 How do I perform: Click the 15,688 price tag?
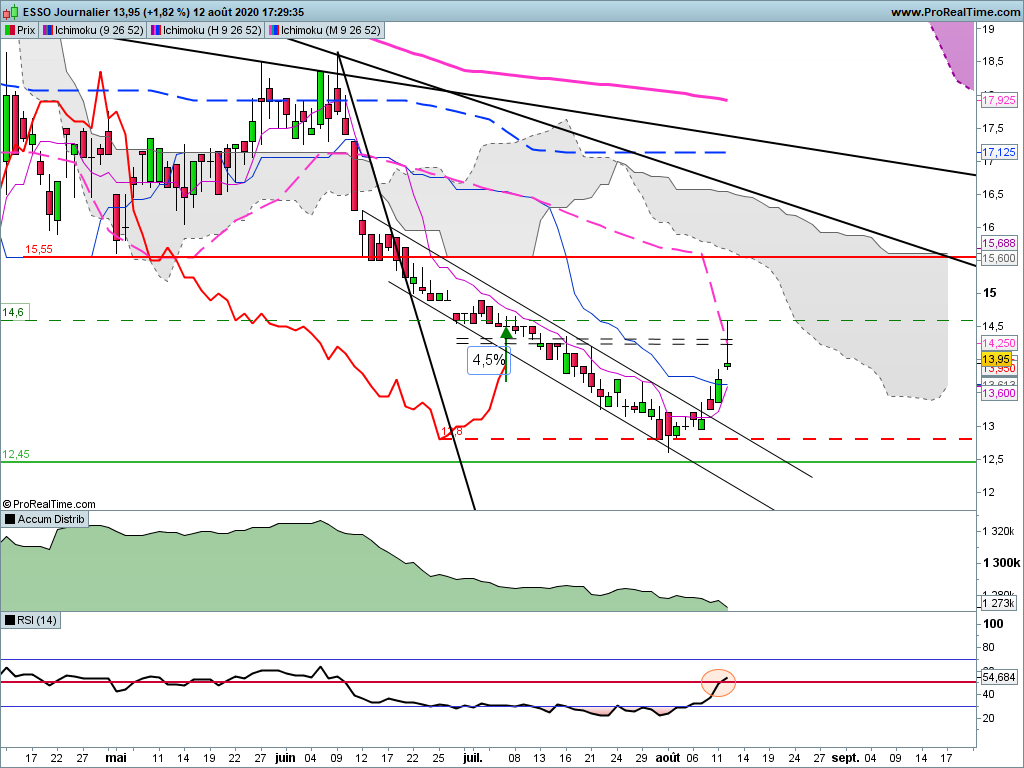(x=999, y=243)
